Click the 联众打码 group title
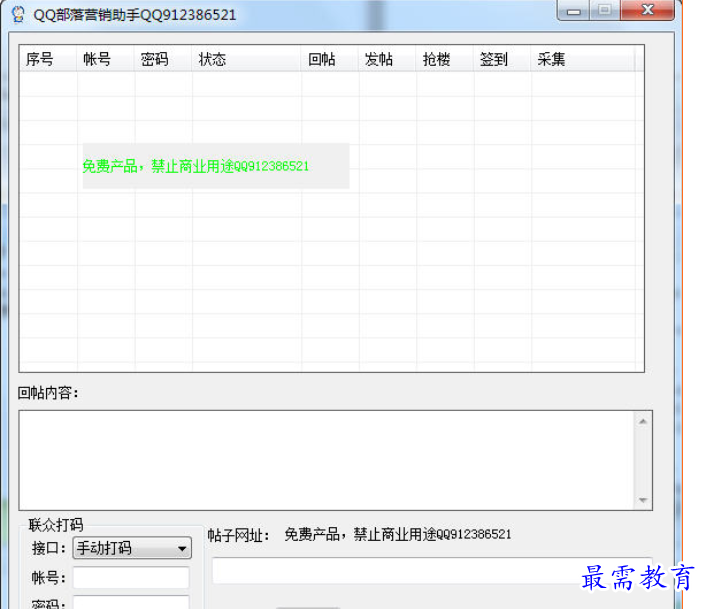Image resolution: width=703 pixels, height=609 pixels. pos(56,525)
